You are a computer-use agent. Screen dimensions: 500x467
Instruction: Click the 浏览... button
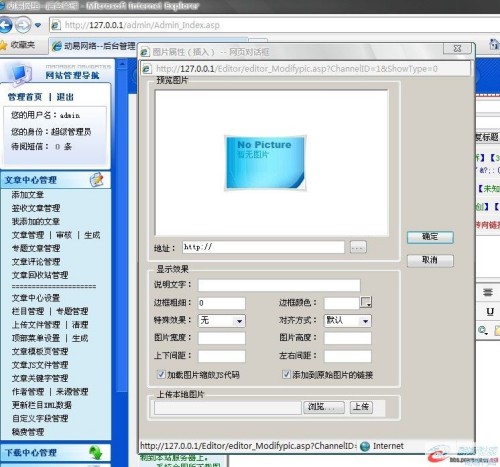click(x=323, y=407)
